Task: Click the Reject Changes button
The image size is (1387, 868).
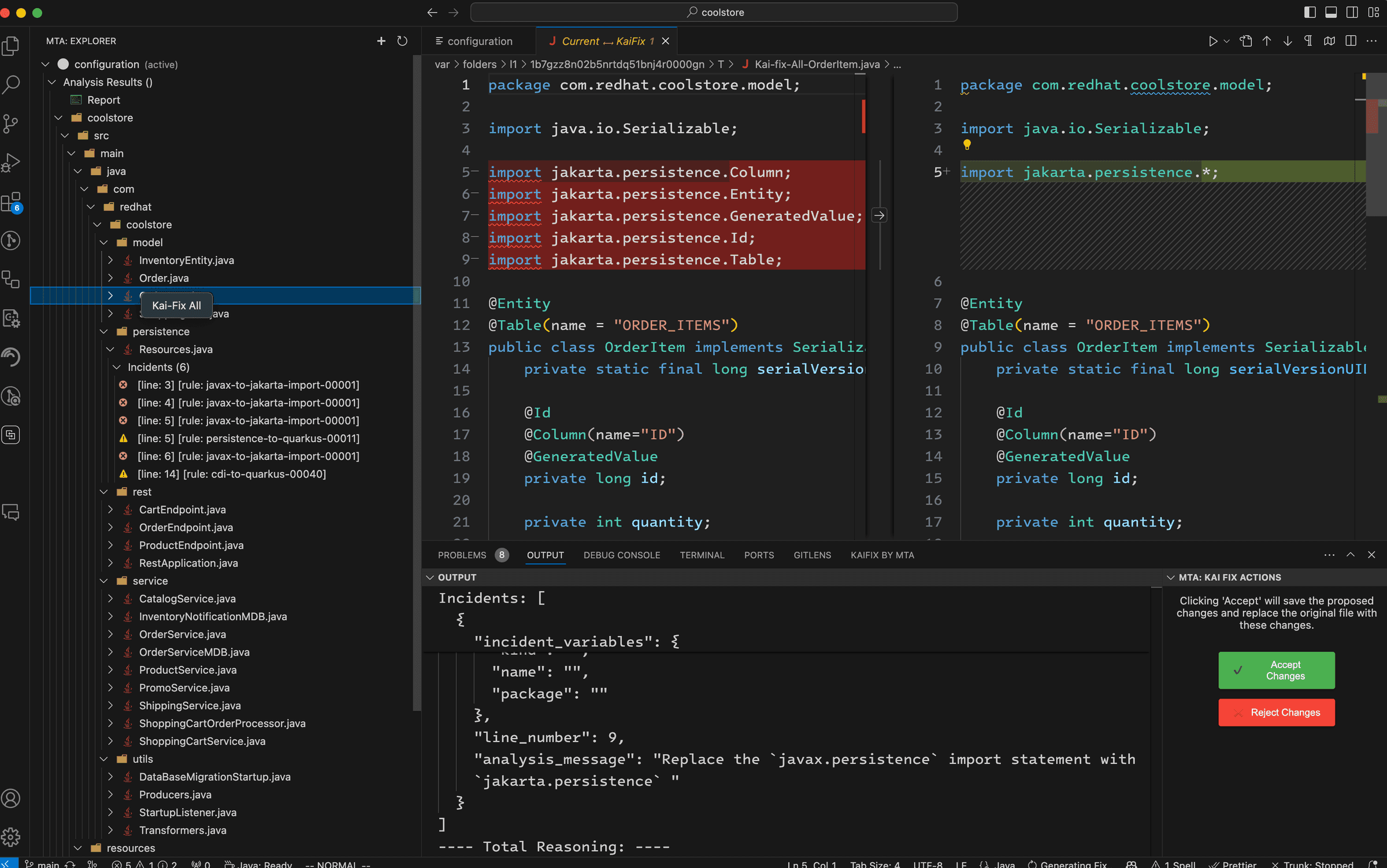Action: tap(1284, 712)
